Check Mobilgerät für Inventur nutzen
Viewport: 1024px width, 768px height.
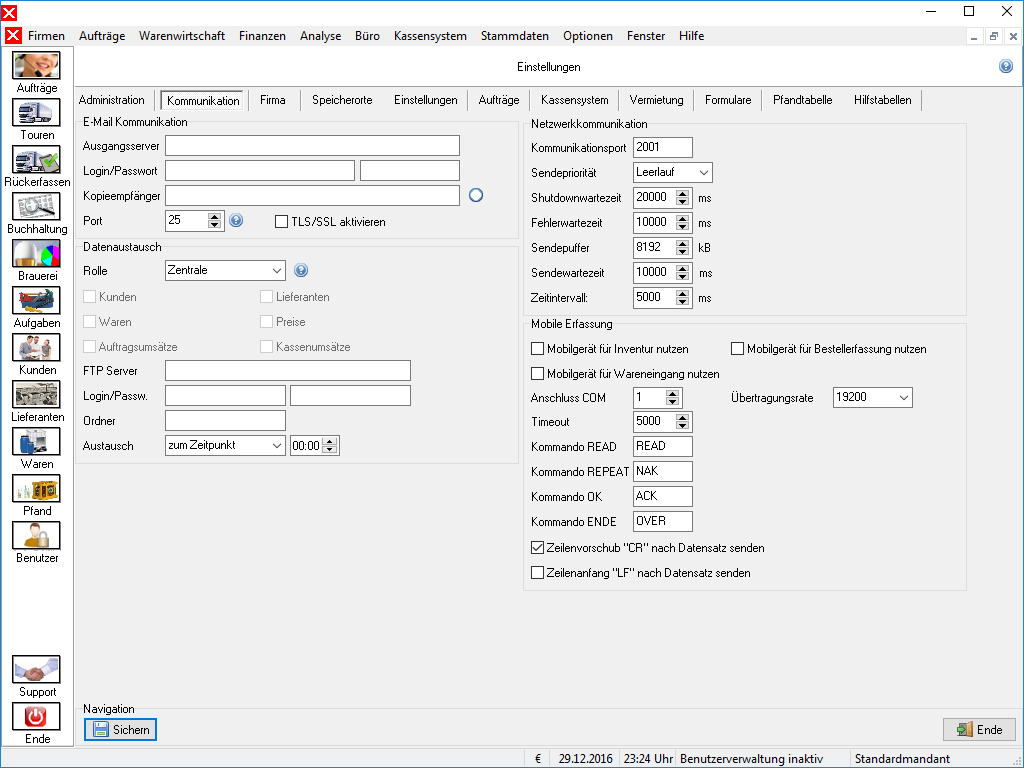pos(537,349)
